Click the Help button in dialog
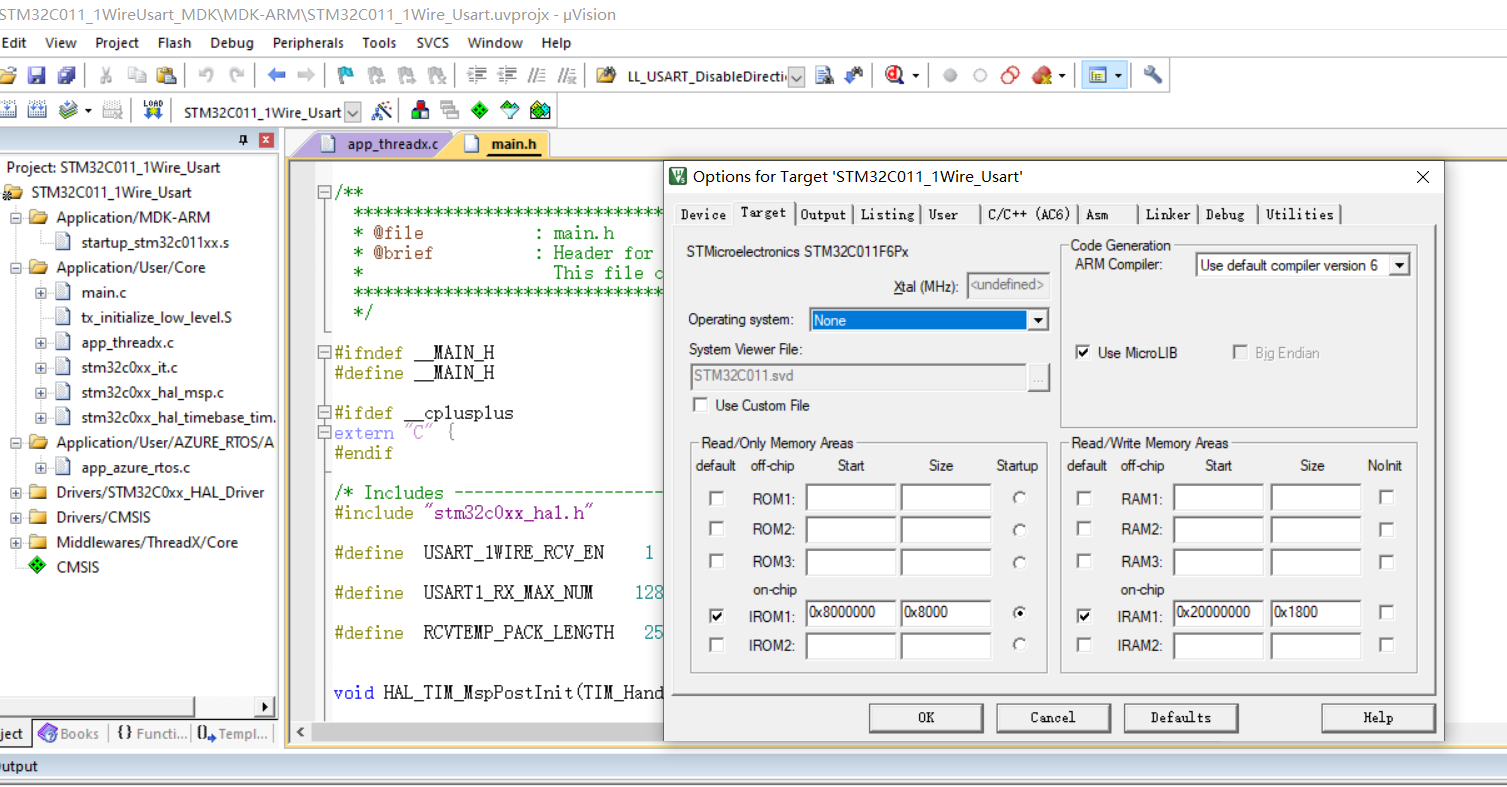The height and width of the screenshot is (787, 1507). click(x=1378, y=717)
